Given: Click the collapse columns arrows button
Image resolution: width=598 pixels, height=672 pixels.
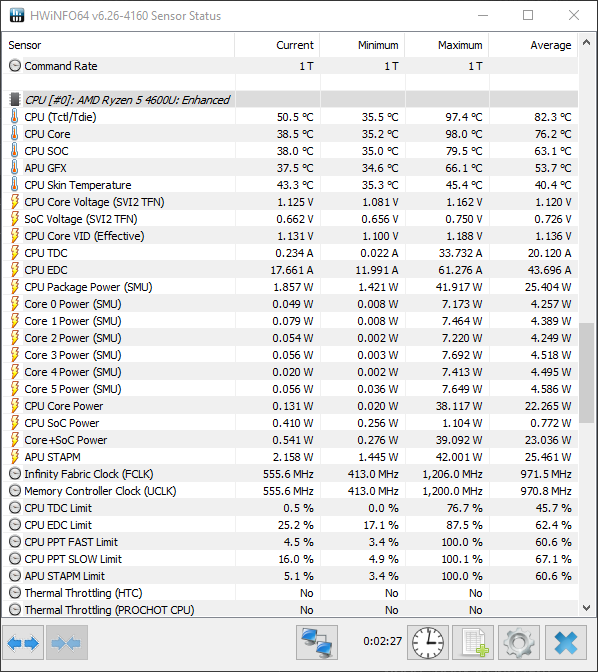Looking at the screenshot, I should (x=67, y=642).
